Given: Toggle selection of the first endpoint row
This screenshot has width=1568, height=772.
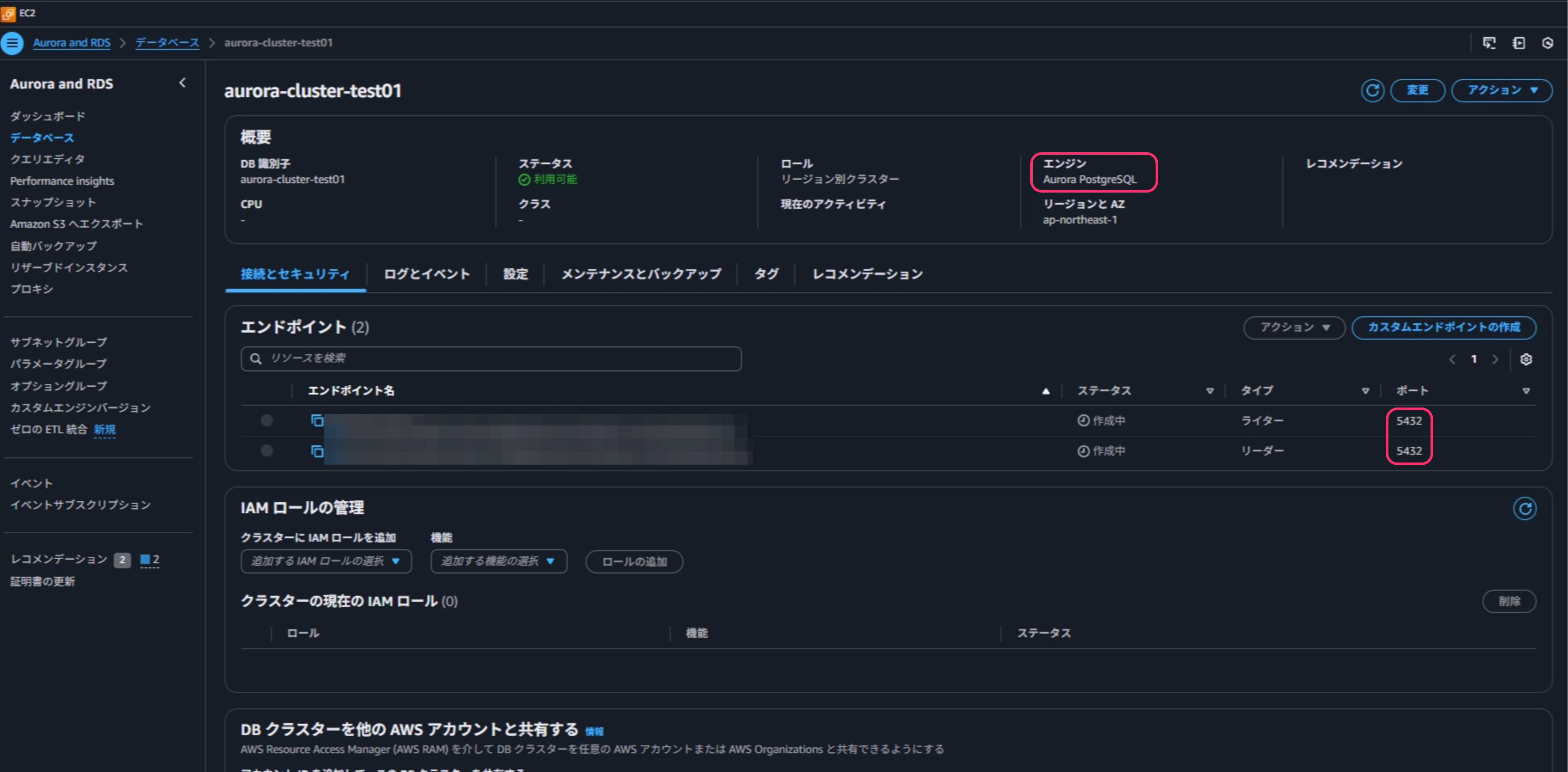Looking at the screenshot, I should coord(266,420).
